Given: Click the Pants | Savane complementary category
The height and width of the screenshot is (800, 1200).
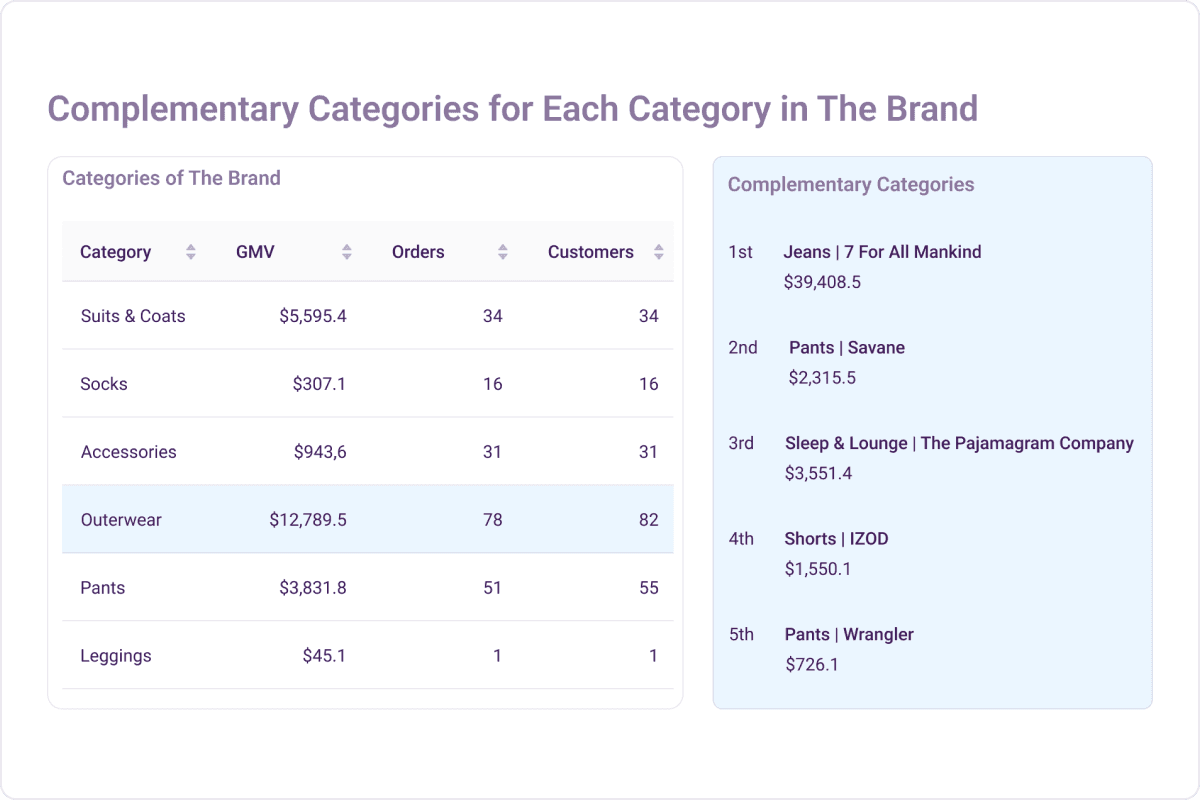Looking at the screenshot, I should click(x=846, y=347).
